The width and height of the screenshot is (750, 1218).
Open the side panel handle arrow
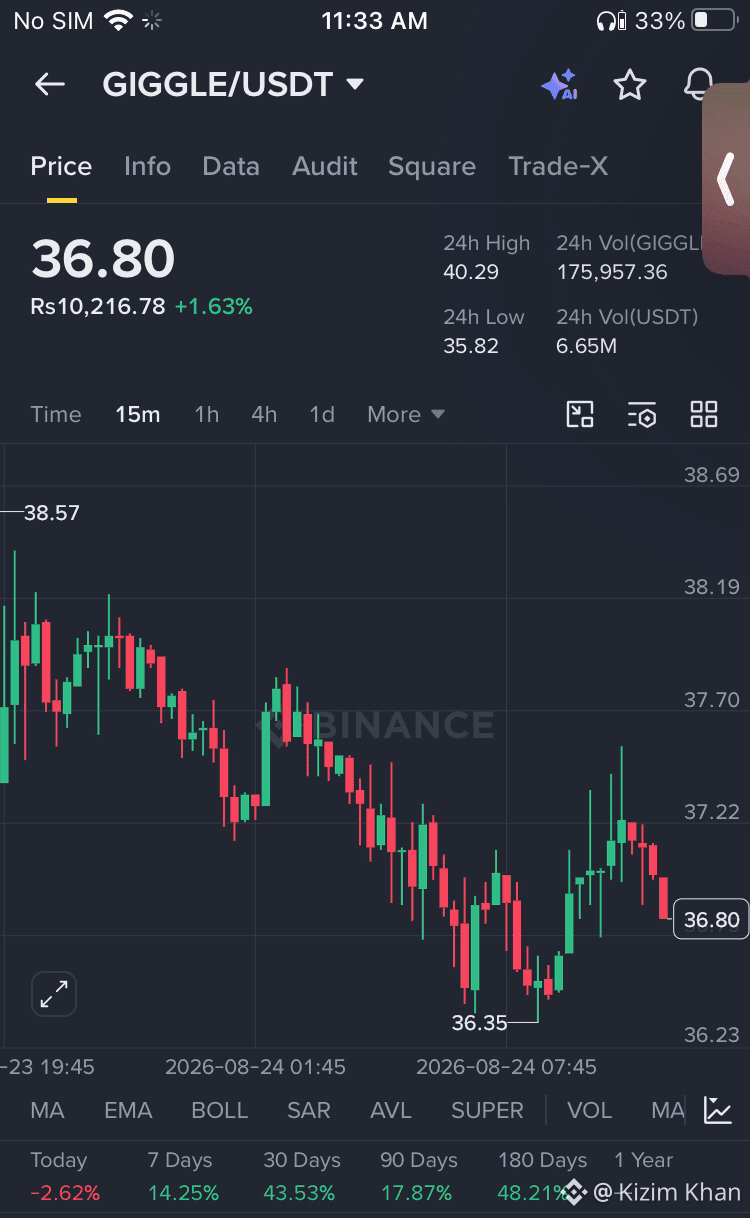[726, 179]
